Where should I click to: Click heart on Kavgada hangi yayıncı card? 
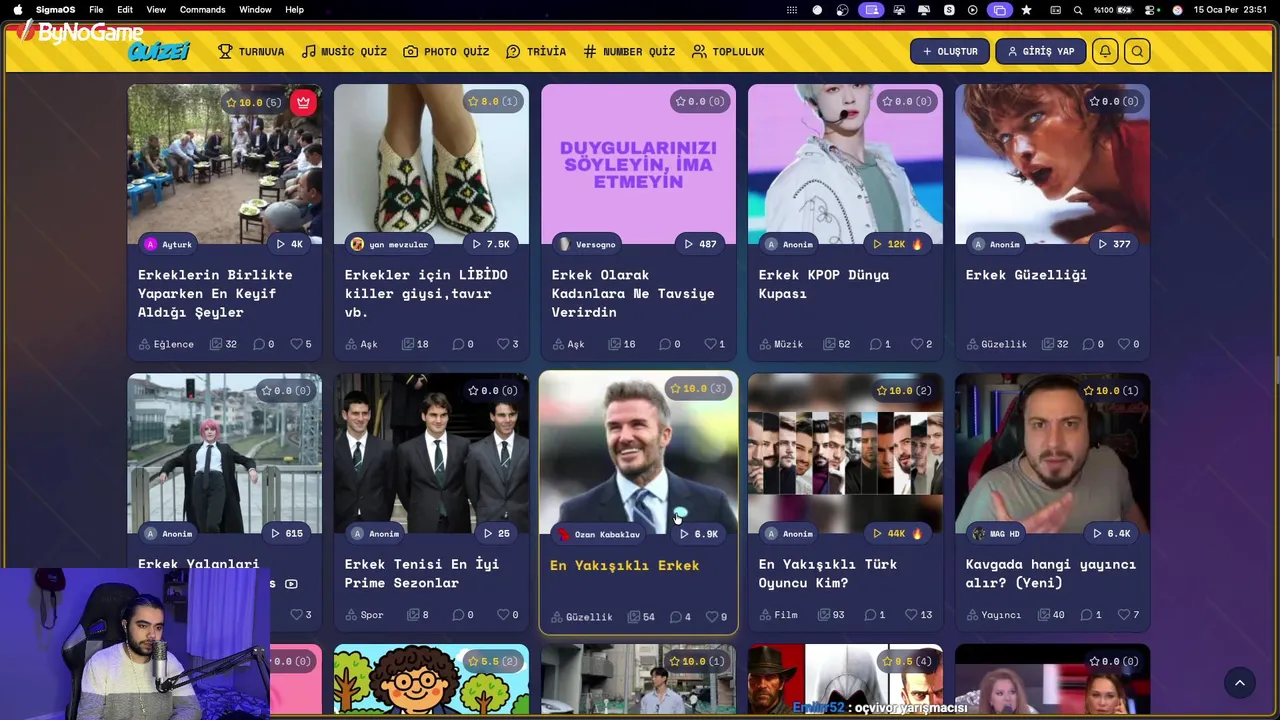tap(1123, 614)
